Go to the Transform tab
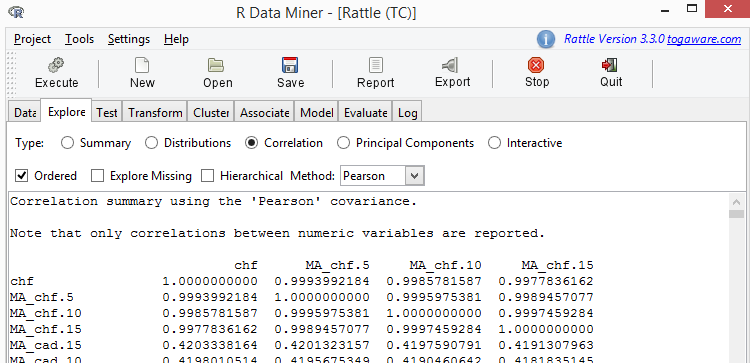The image size is (750, 363). pyautogui.click(x=155, y=113)
